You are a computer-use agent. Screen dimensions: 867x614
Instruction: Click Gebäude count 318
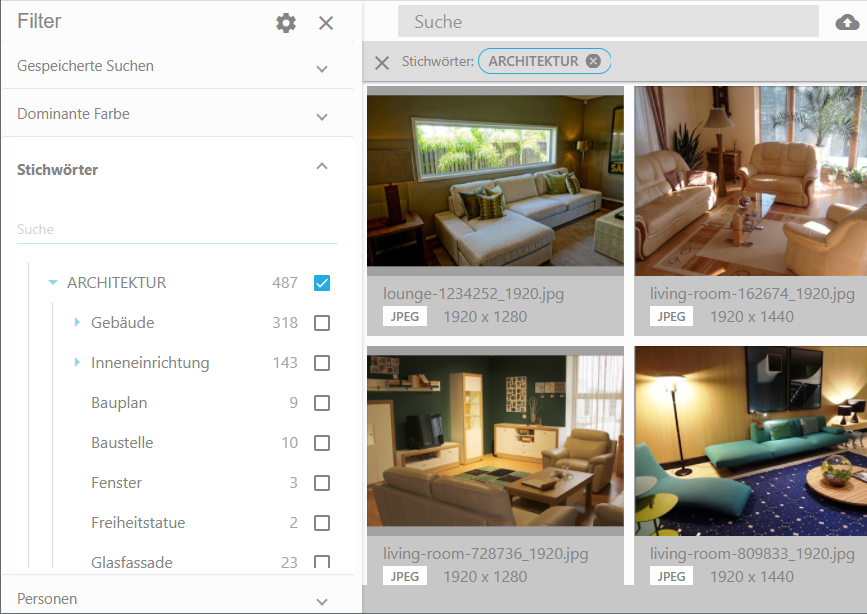[285, 322]
